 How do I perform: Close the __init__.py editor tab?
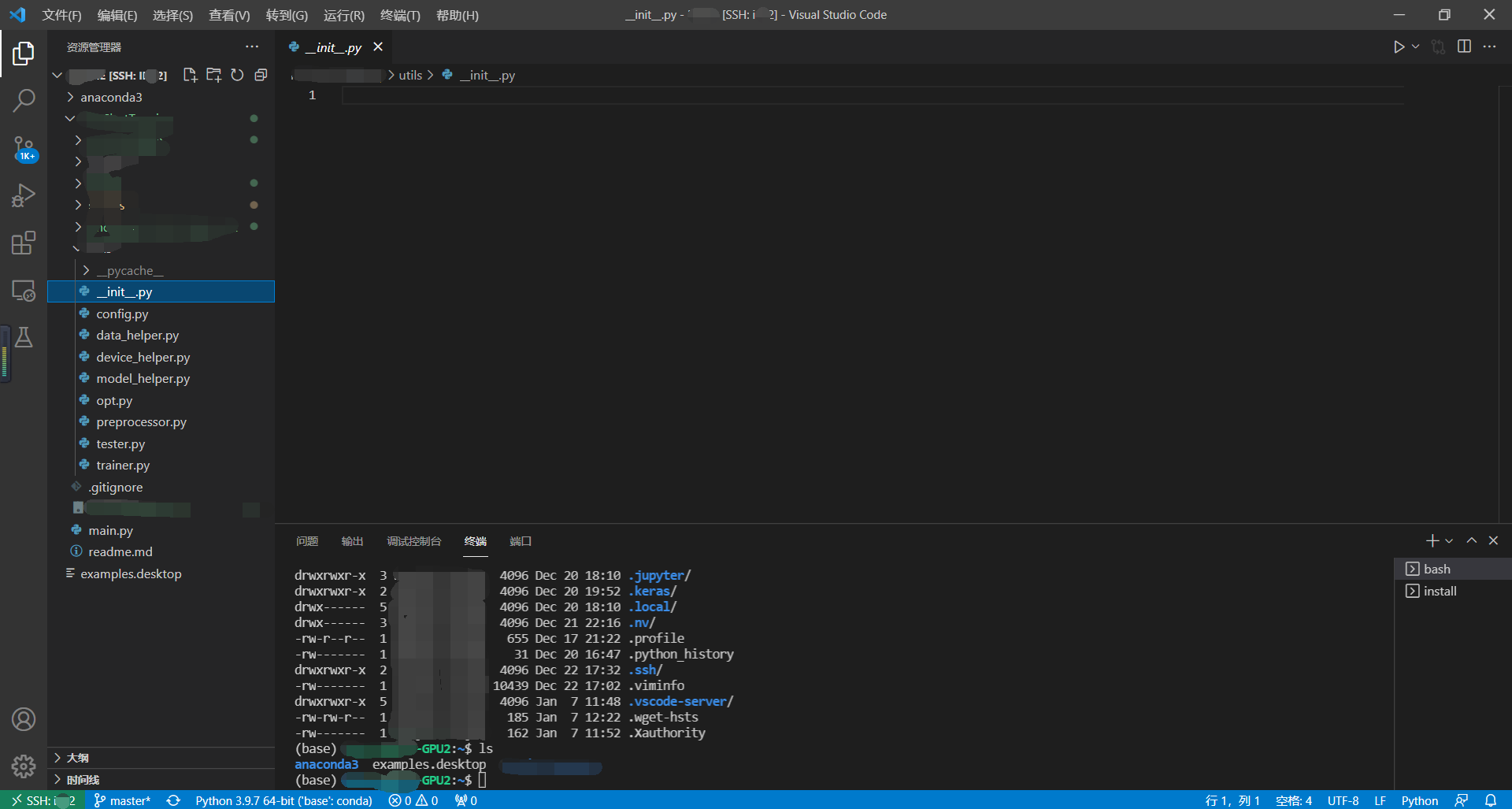coord(378,46)
